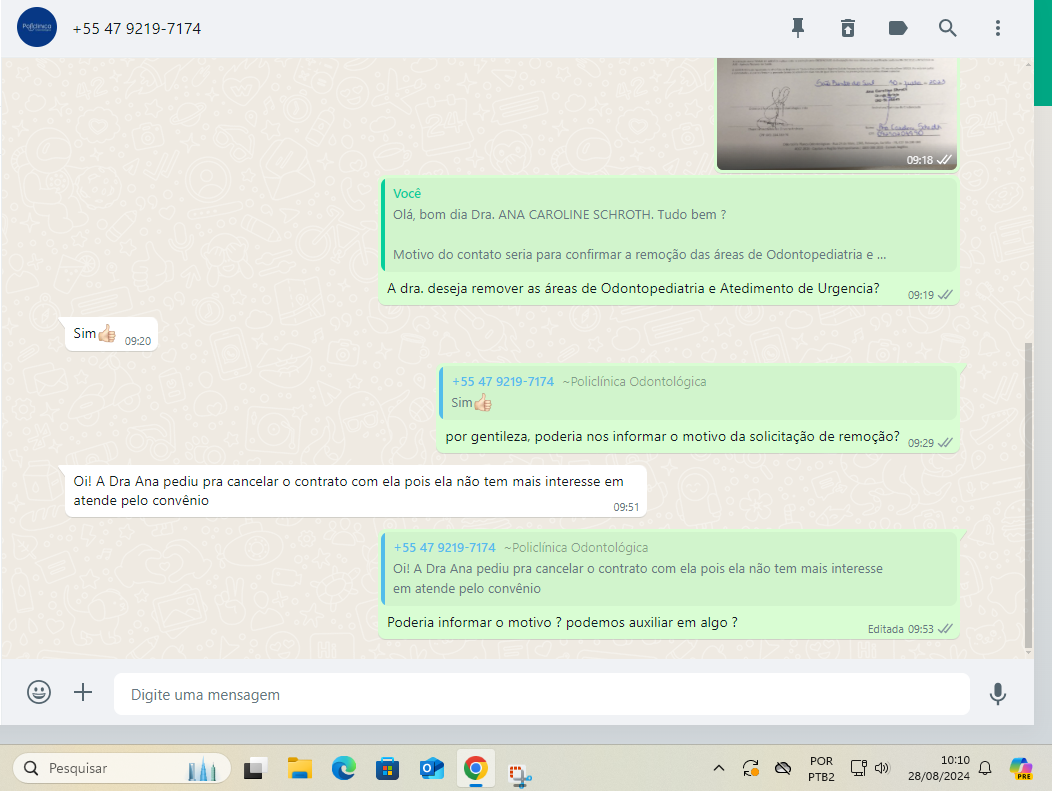Jump to quoted "Sim" reply from Policlínica Odontológica
Viewport: 1052px width, 791px height.
(697, 392)
